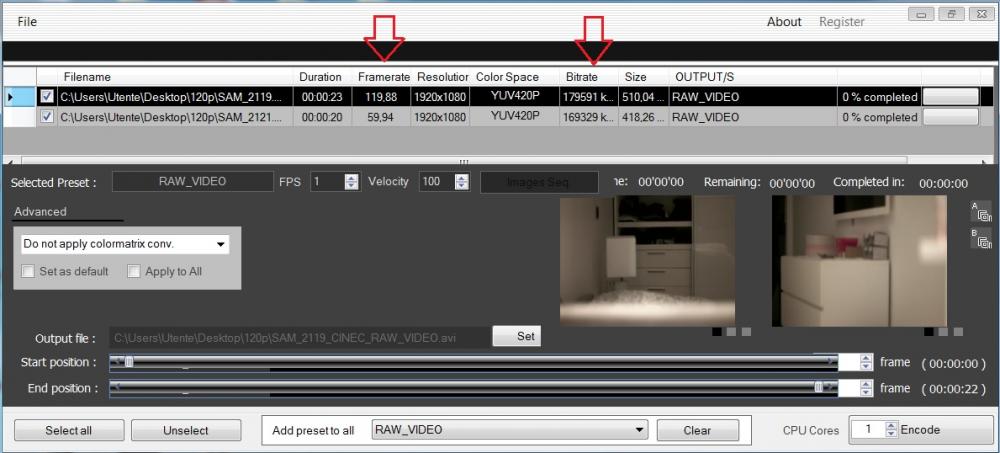The width and height of the screenshot is (1000, 453).
Task: Increase the FPS value with the spinner
Action: click(351, 178)
